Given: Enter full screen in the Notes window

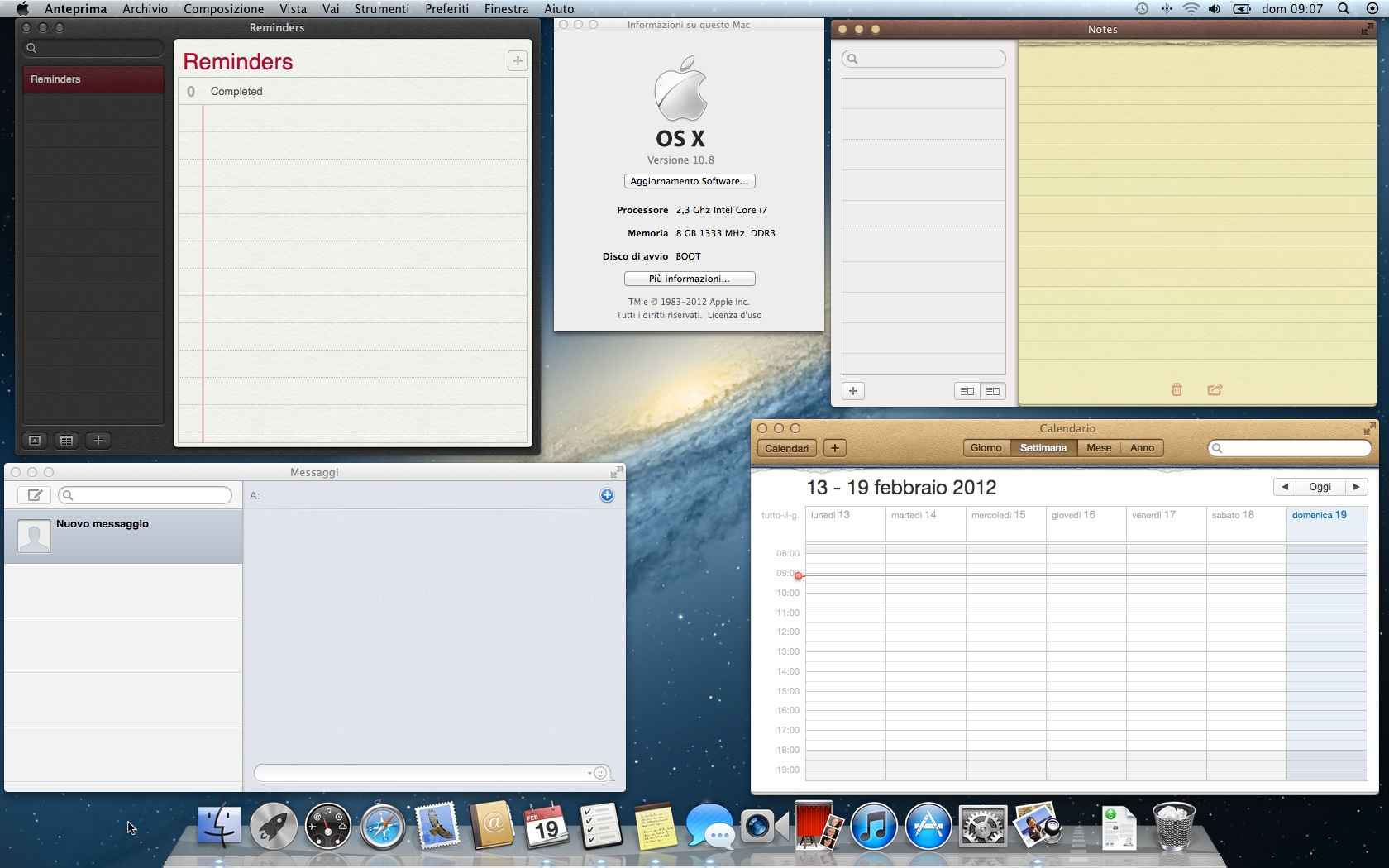Looking at the screenshot, I should click(1367, 29).
